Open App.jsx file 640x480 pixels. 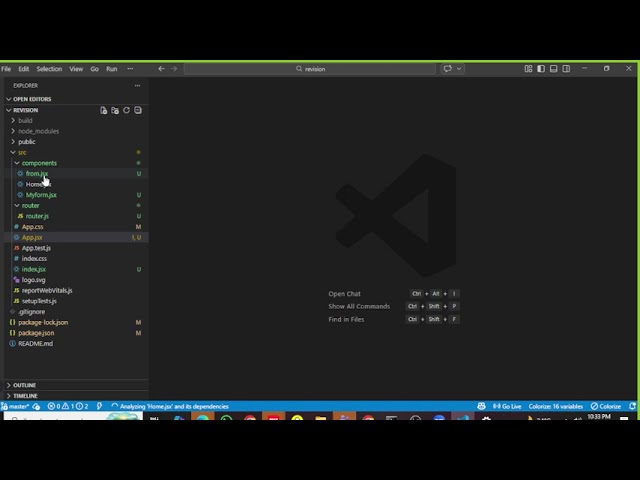(x=76, y=237)
